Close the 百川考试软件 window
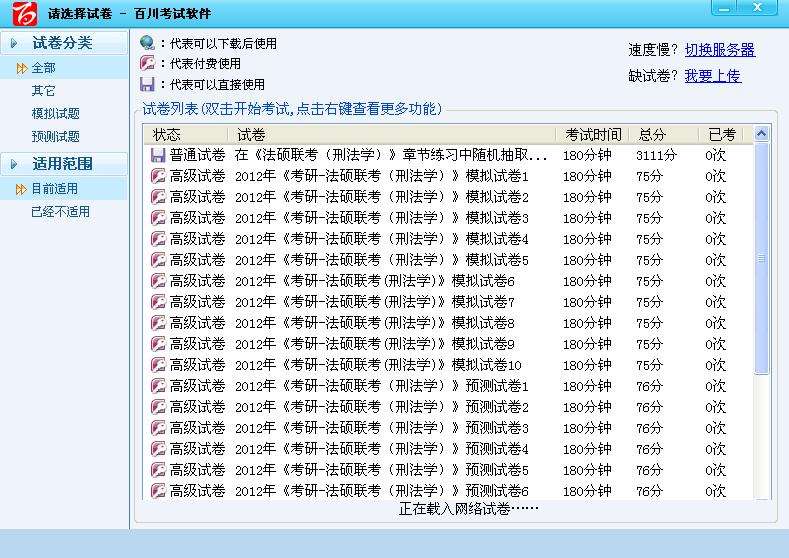Viewport: 789px width, 558px height. click(x=757, y=7)
